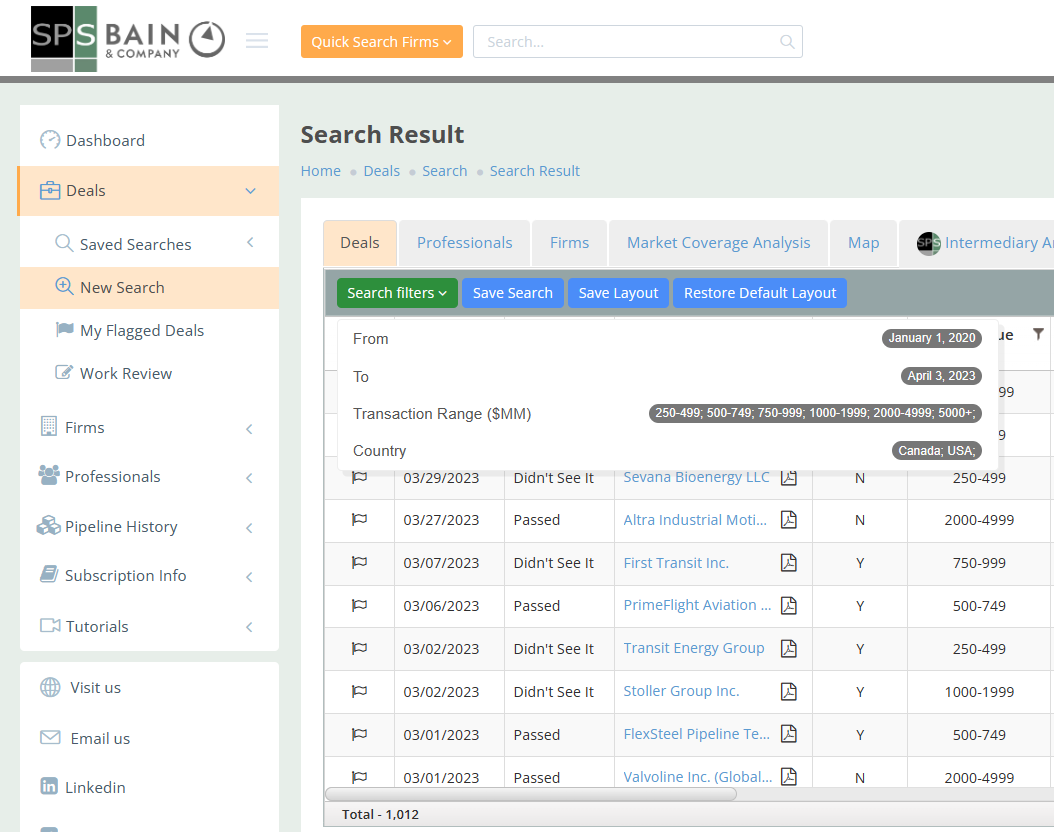Click the horizontal scrollbar under the table
1054x832 pixels.
click(x=531, y=794)
